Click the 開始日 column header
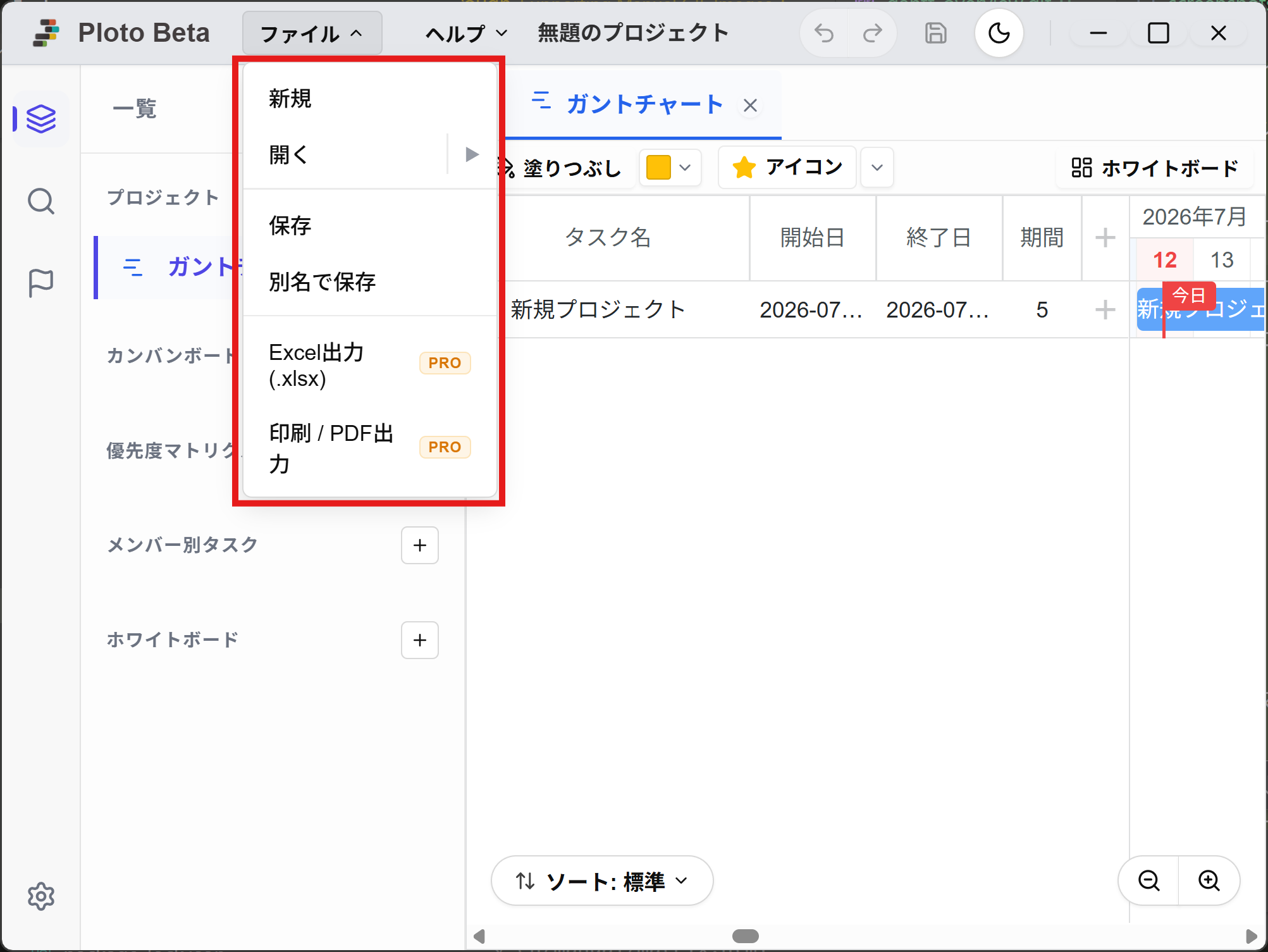This screenshot has width=1268, height=952. [813, 238]
